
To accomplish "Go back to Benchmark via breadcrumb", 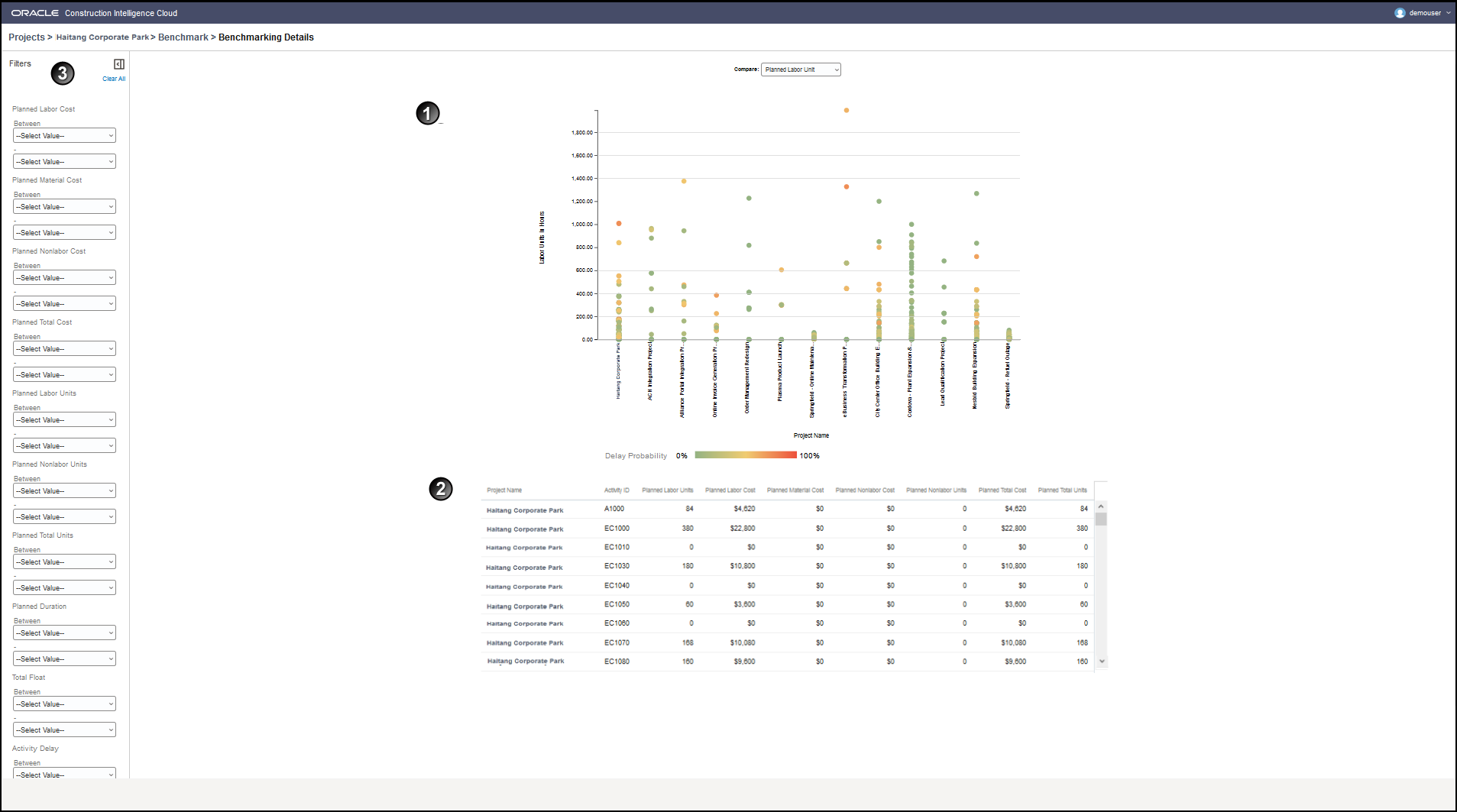I will tap(183, 37).
